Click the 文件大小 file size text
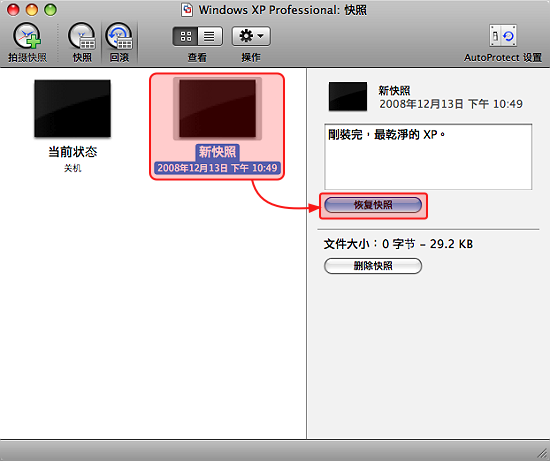 [398, 244]
